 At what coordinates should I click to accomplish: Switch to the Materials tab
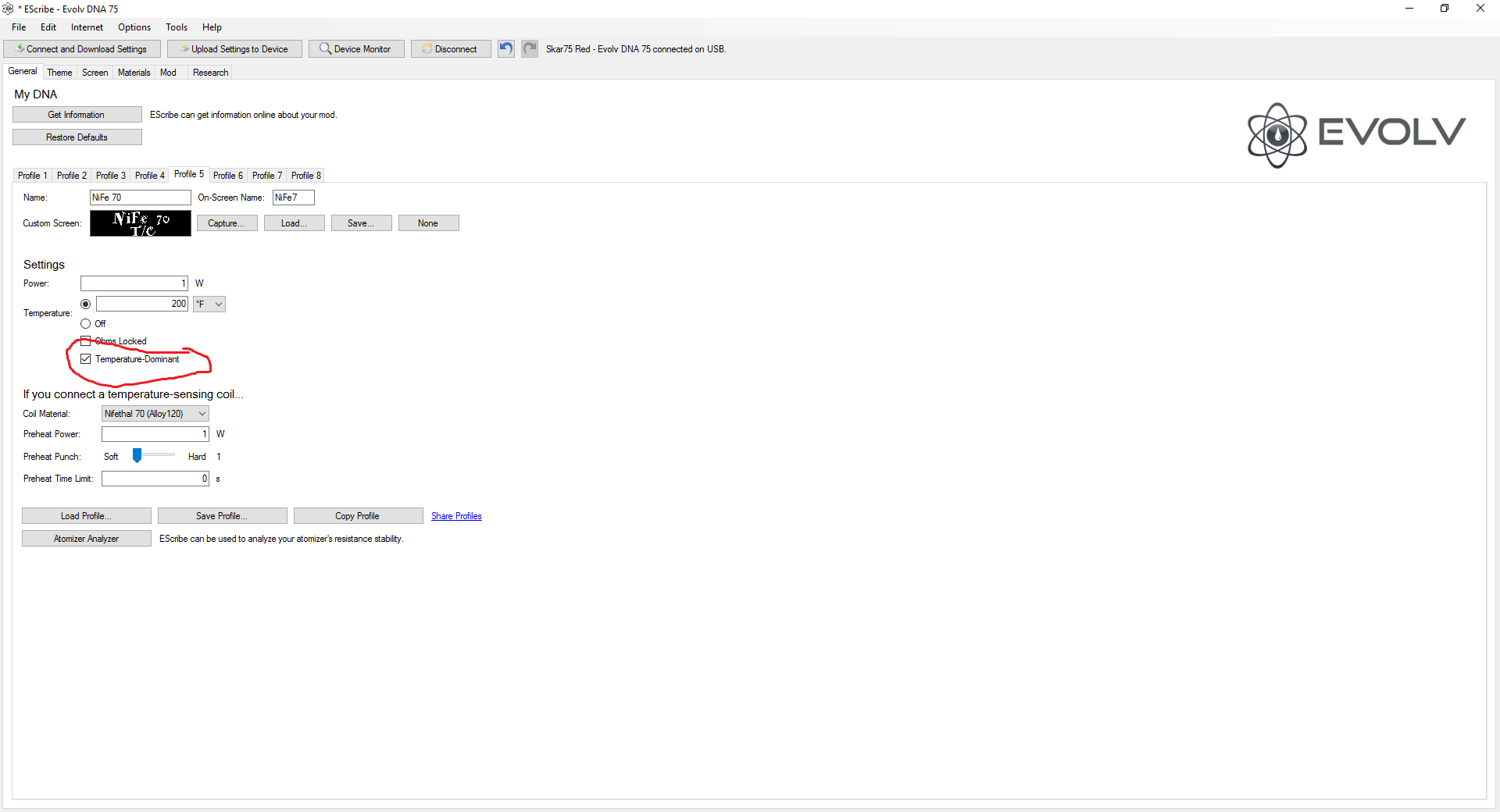pyautogui.click(x=134, y=73)
